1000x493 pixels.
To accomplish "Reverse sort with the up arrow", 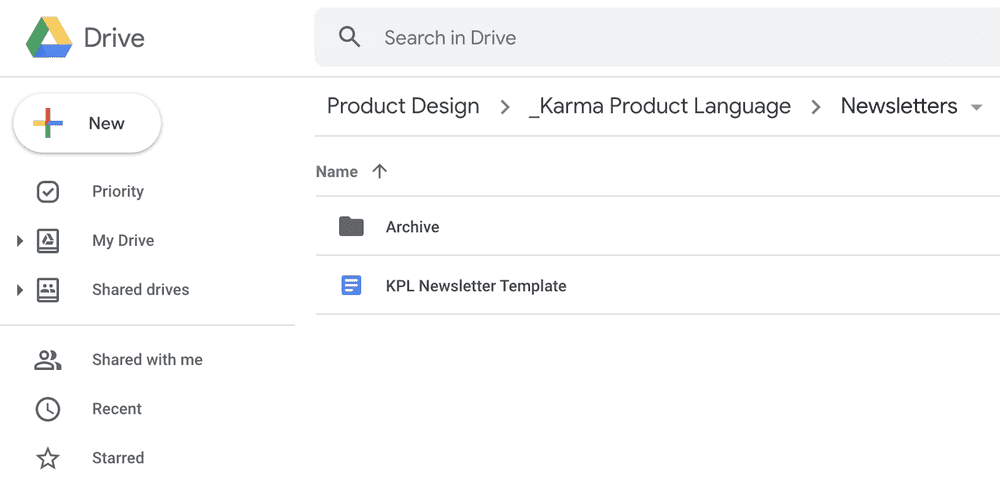I will 379,172.
